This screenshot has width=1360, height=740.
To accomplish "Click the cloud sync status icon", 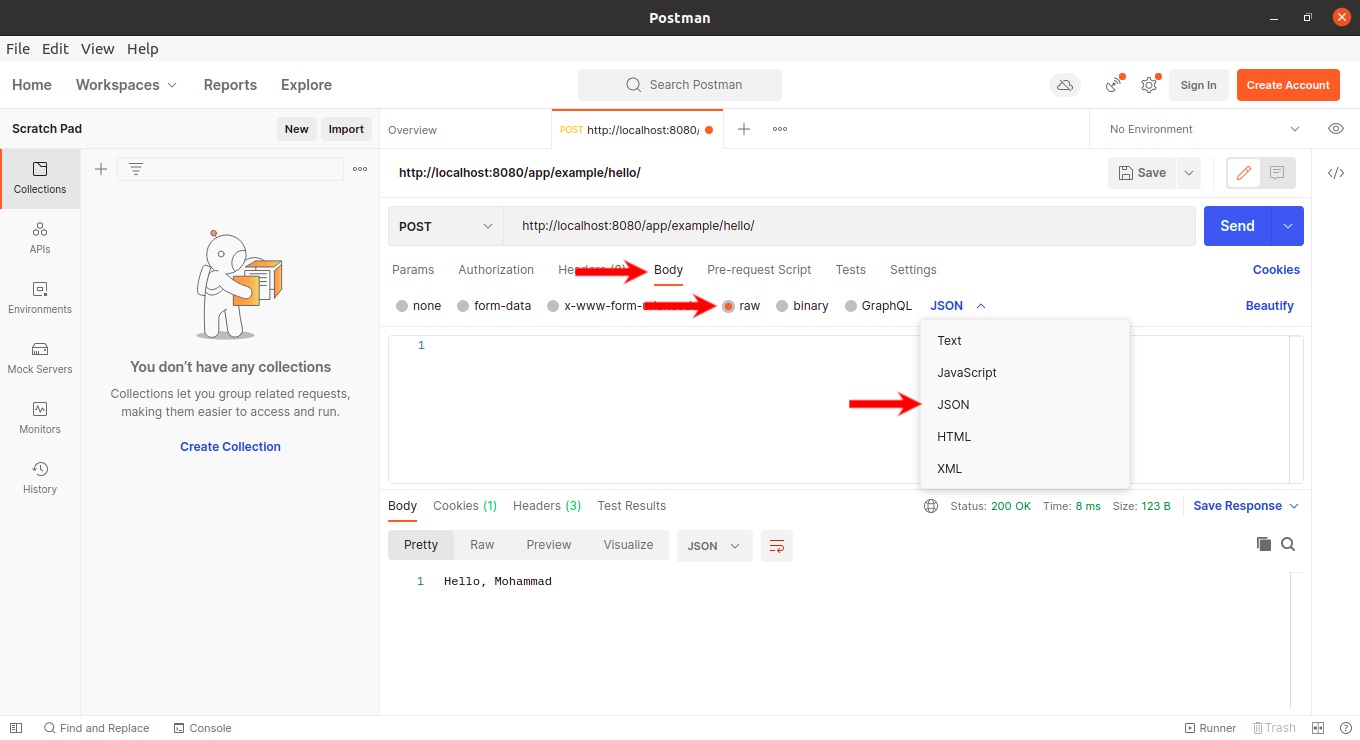I will (x=1065, y=85).
